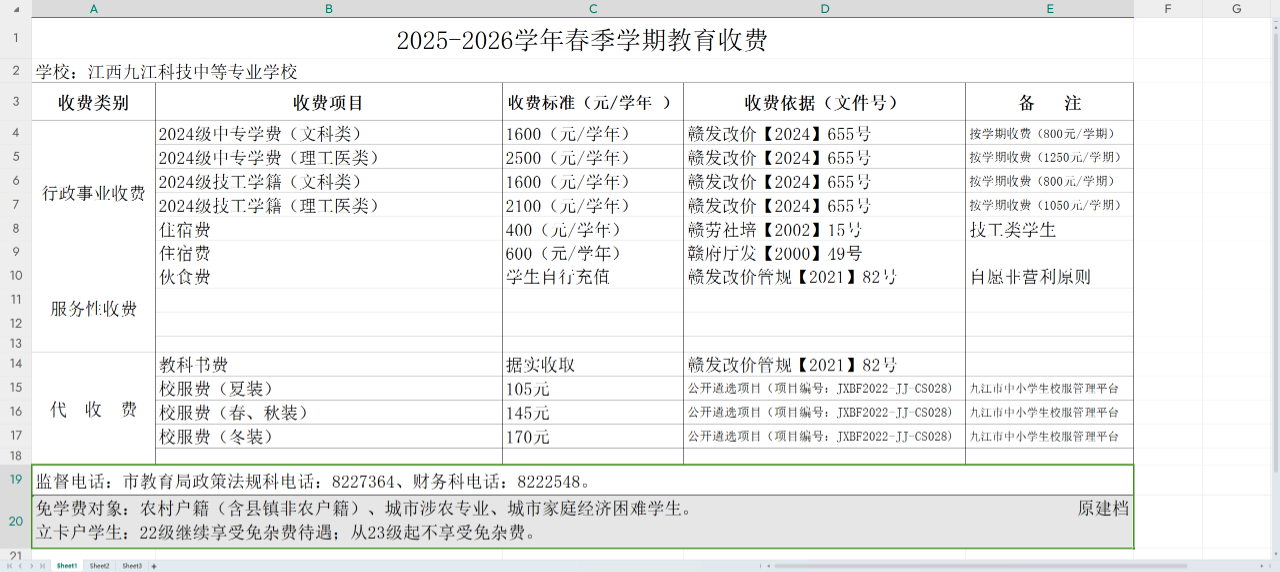This screenshot has height=572, width=1280.
Task: Select row 11 header
Action: click(x=15, y=299)
